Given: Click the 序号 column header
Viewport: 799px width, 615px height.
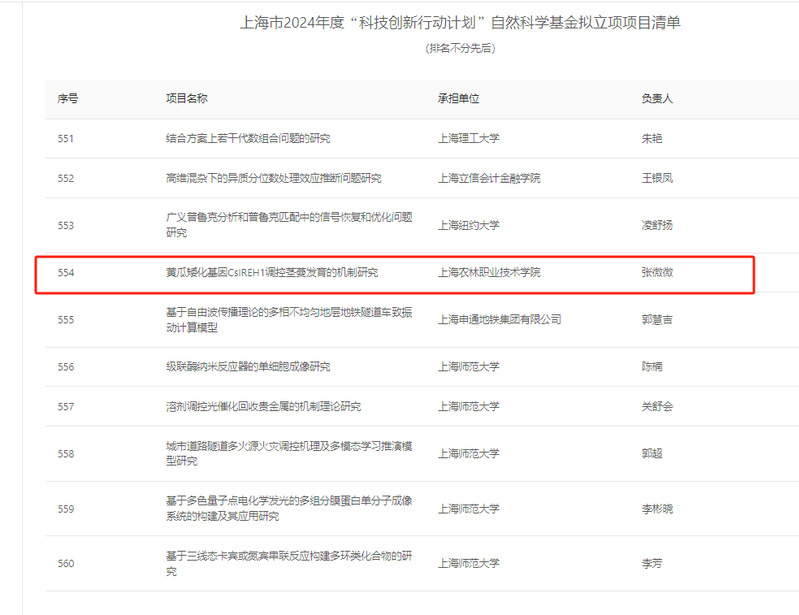Looking at the screenshot, I should [68, 99].
